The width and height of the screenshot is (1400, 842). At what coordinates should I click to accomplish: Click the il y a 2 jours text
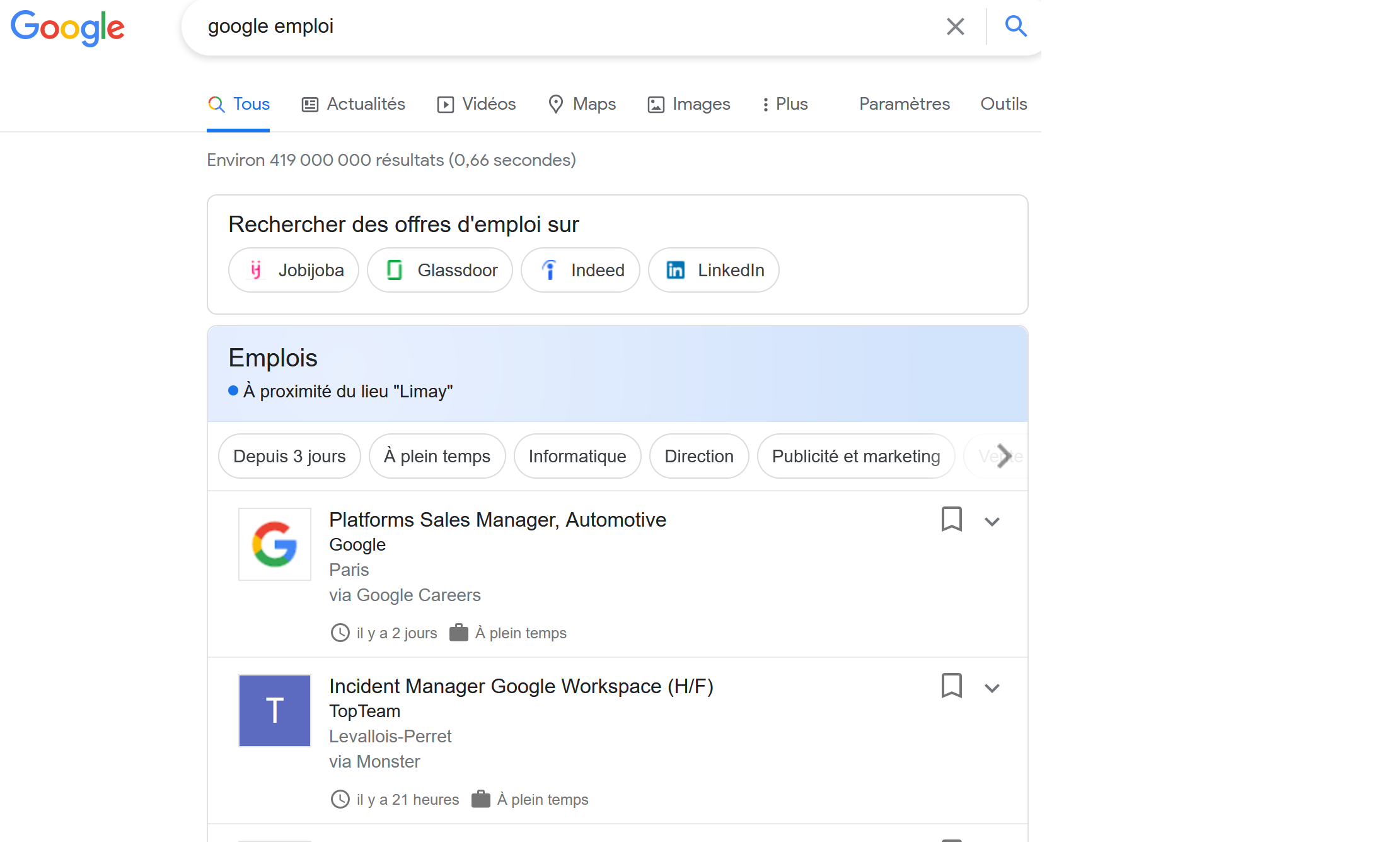pyautogui.click(x=396, y=633)
